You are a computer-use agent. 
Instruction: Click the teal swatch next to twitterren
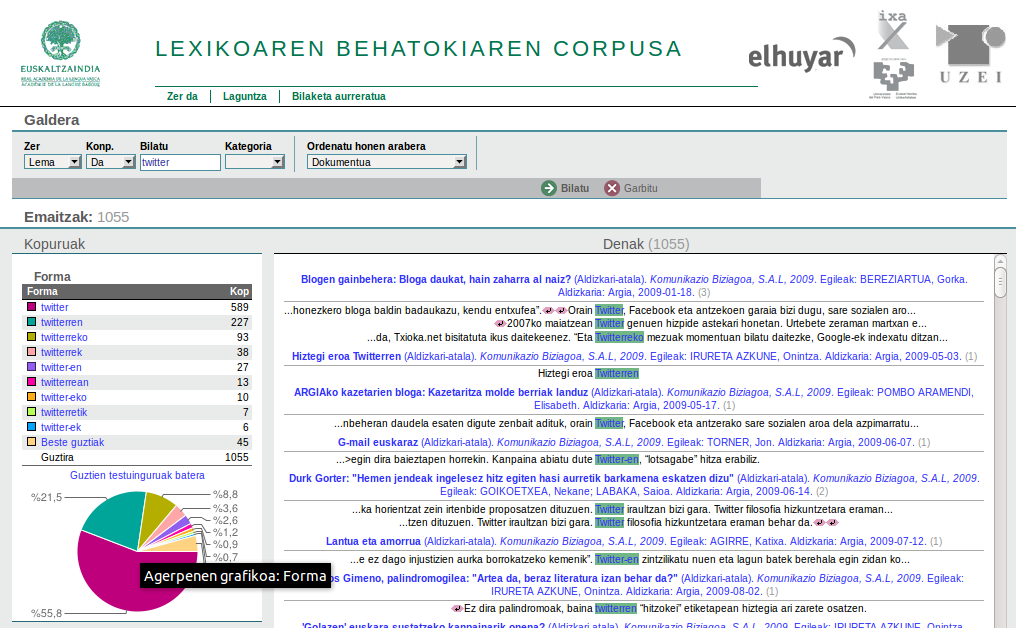pos(31,321)
